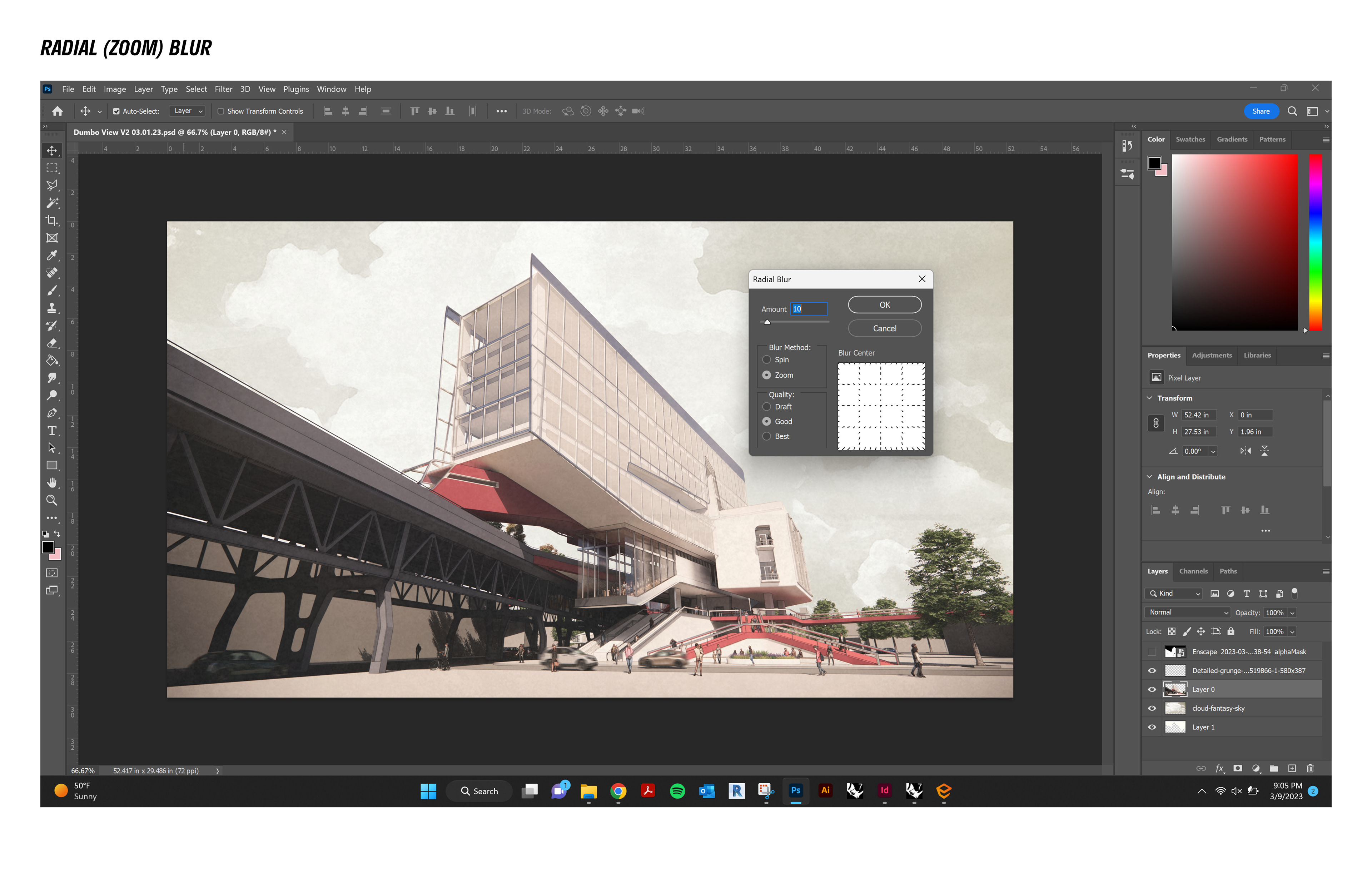Click the delete layer trash icon
Image resolution: width=1372 pixels, height=888 pixels.
click(x=1310, y=768)
